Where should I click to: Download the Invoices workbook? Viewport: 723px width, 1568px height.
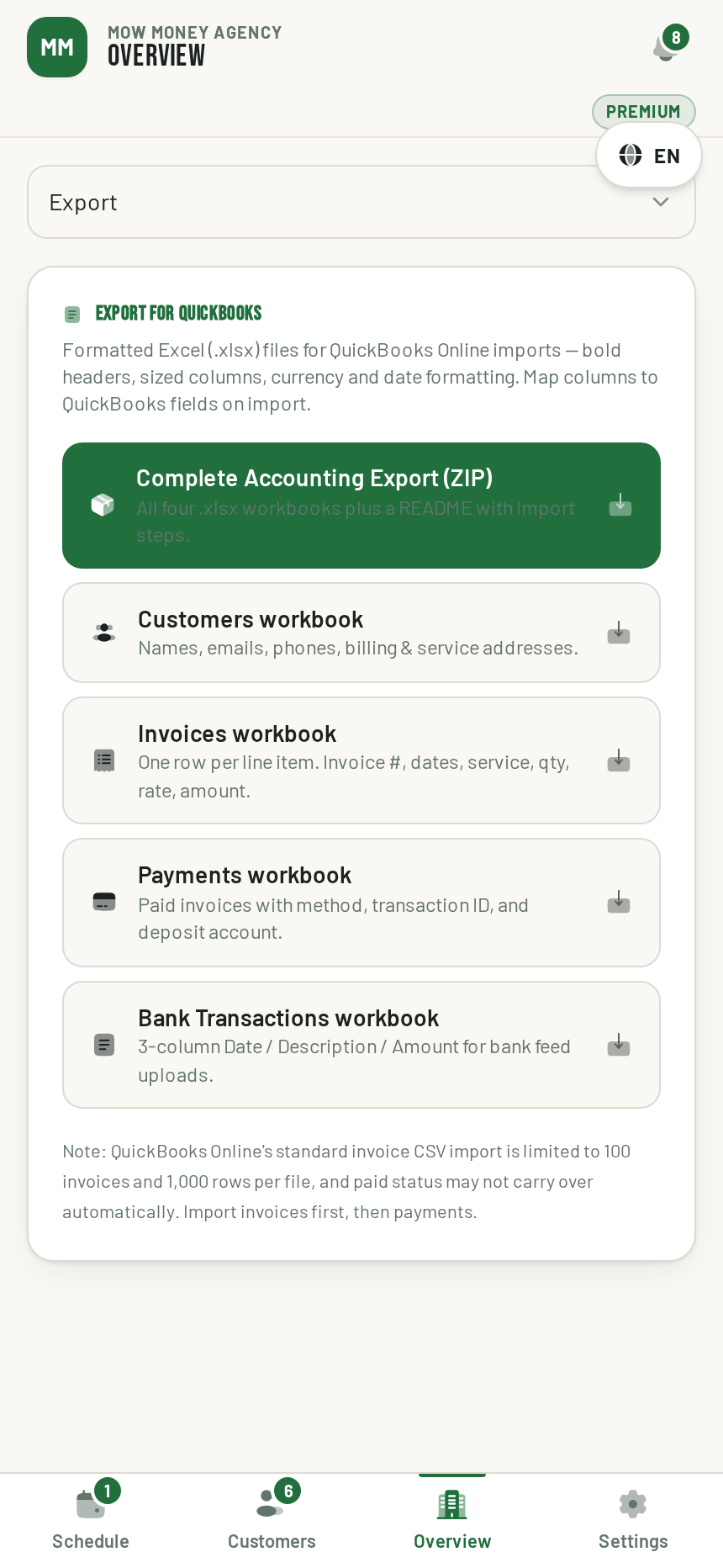point(361,760)
